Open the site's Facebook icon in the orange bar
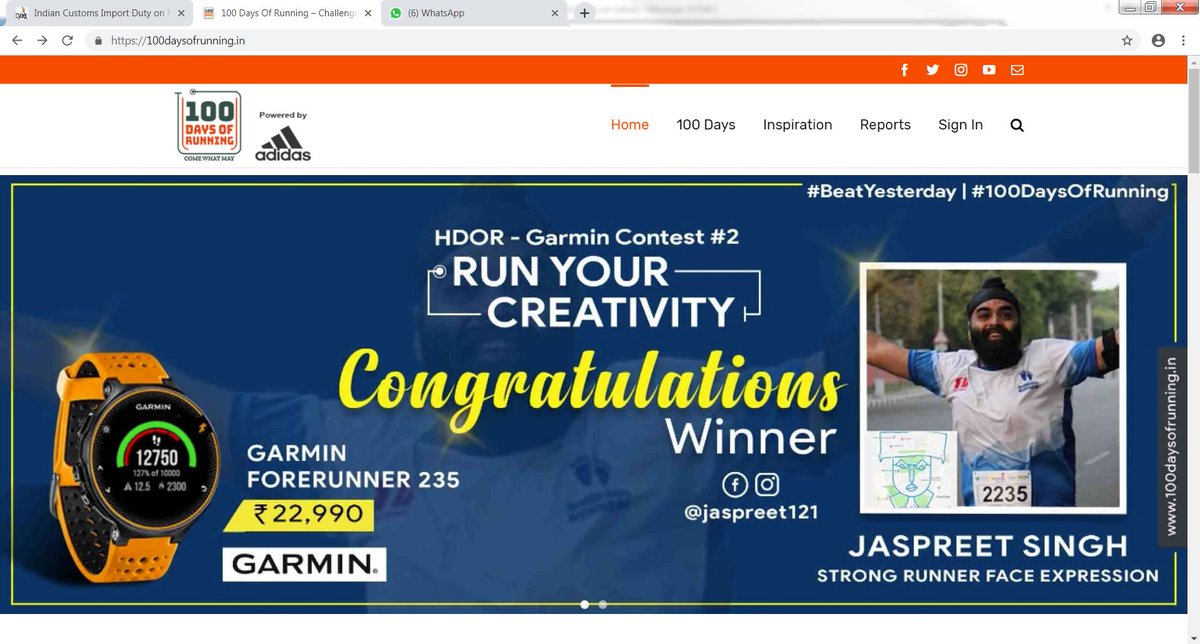The image size is (1200, 644). click(904, 70)
